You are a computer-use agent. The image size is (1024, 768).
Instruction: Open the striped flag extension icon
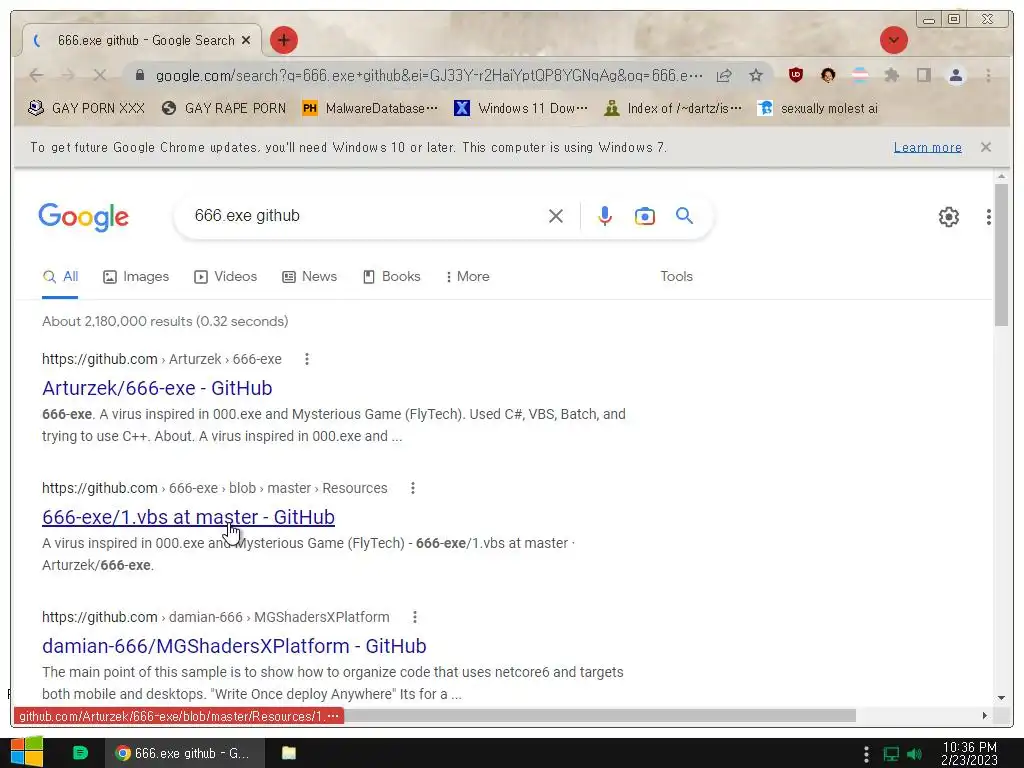coord(860,75)
